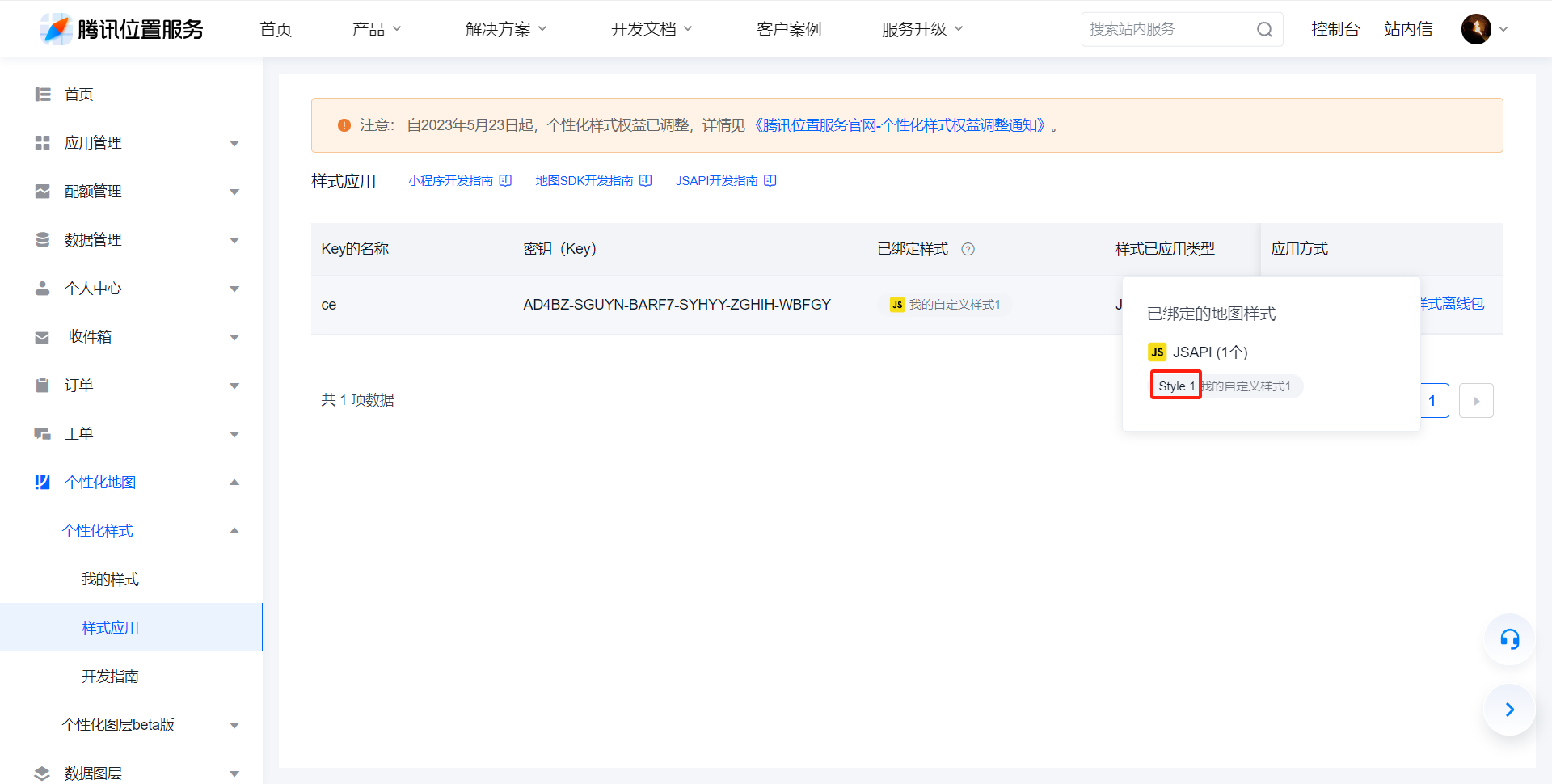1552x784 pixels.
Task: Click the 订单 clipboard icon
Action: pos(43,386)
